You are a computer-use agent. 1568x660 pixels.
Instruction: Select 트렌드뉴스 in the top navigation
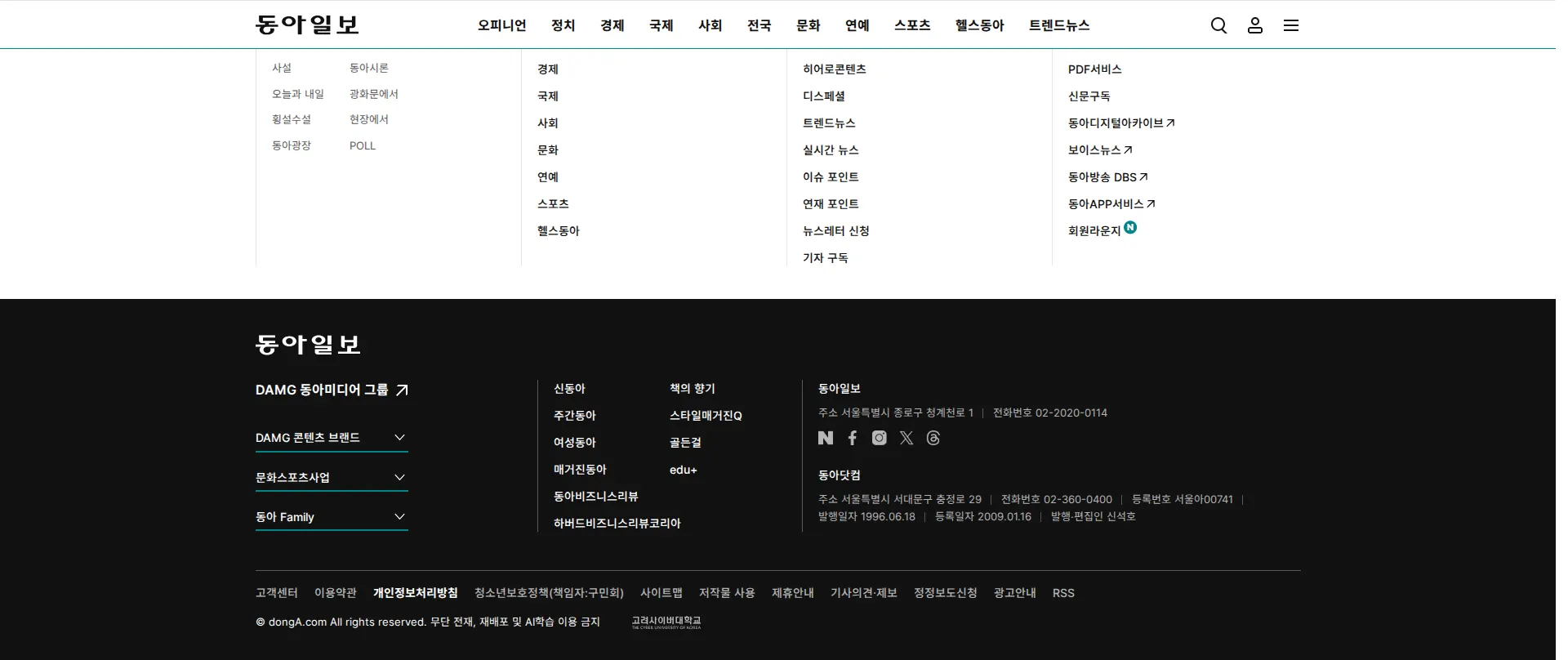(1059, 25)
